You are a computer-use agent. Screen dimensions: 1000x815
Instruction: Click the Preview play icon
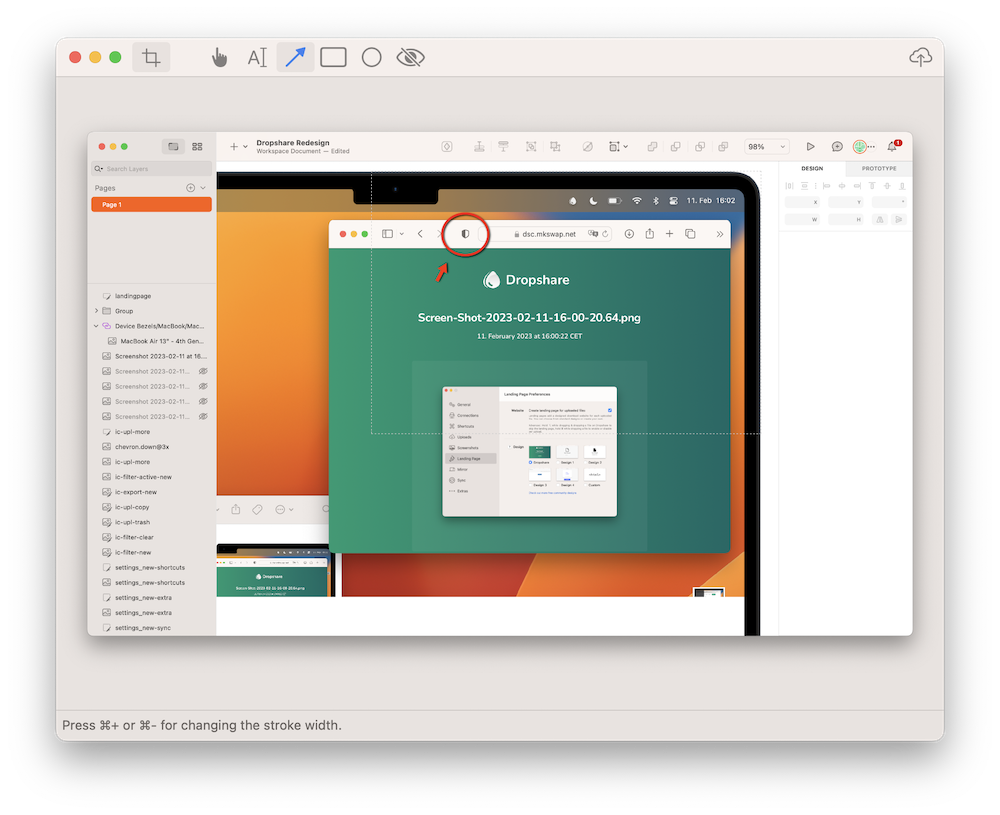point(811,147)
